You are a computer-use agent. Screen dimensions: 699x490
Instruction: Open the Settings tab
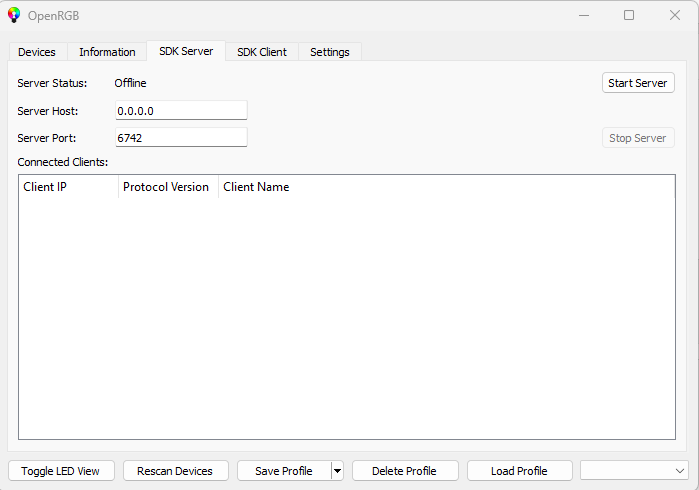coord(330,52)
